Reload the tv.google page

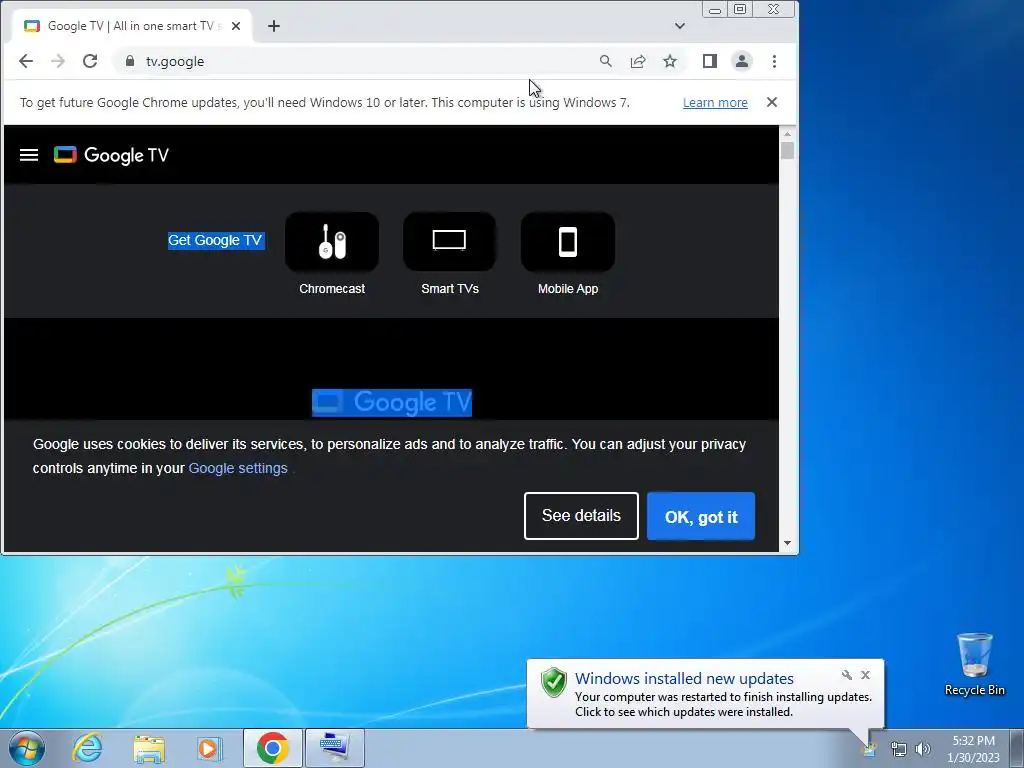coord(90,61)
